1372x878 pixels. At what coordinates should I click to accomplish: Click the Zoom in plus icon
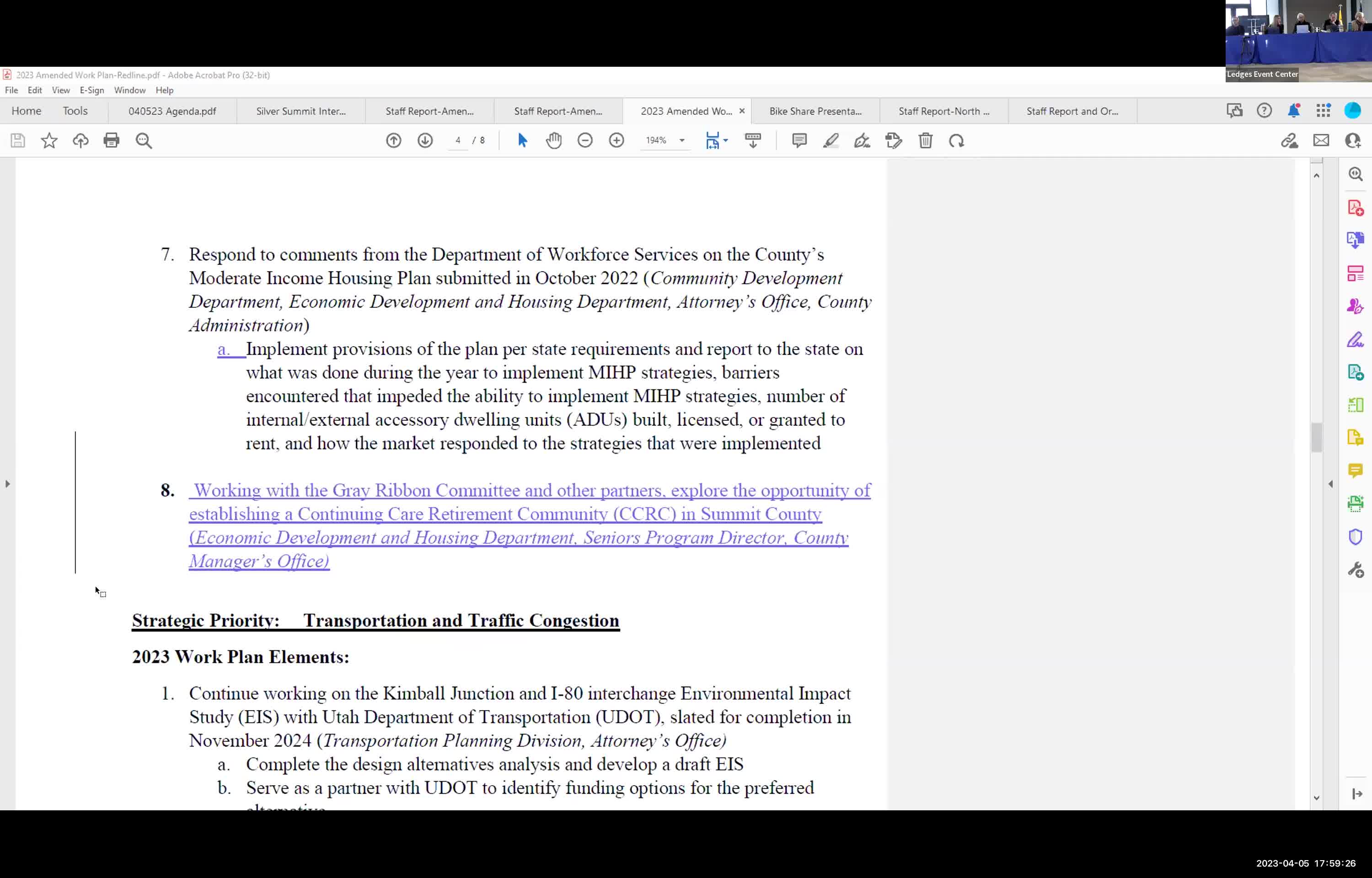coord(616,140)
